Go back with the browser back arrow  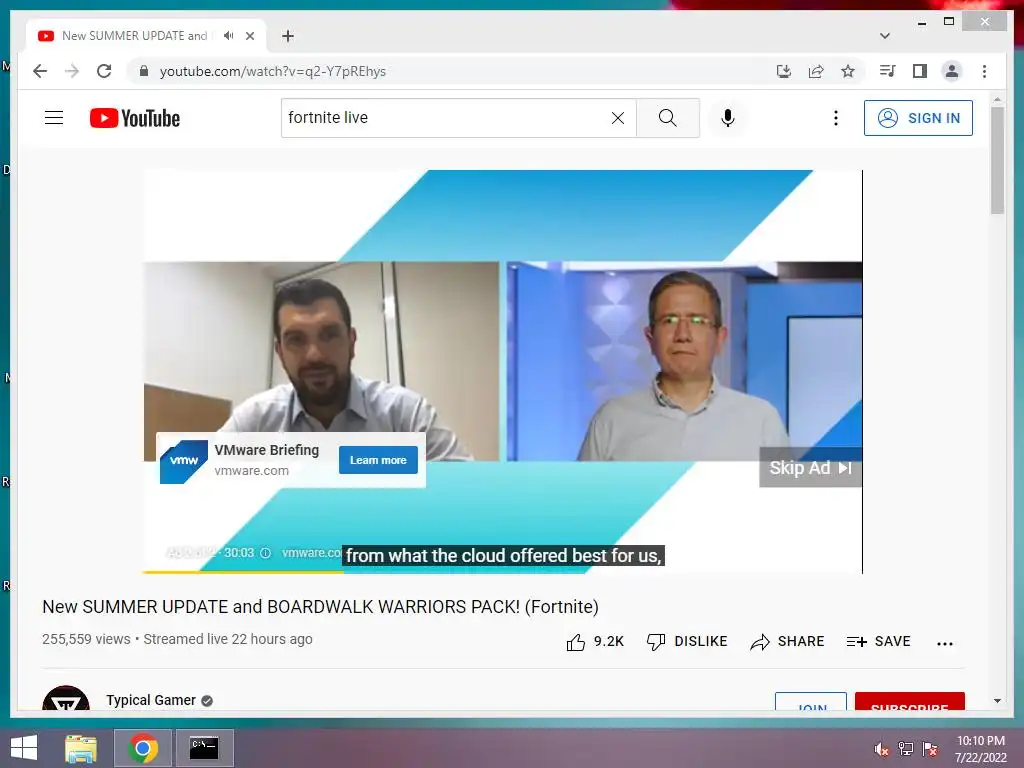[x=40, y=71]
